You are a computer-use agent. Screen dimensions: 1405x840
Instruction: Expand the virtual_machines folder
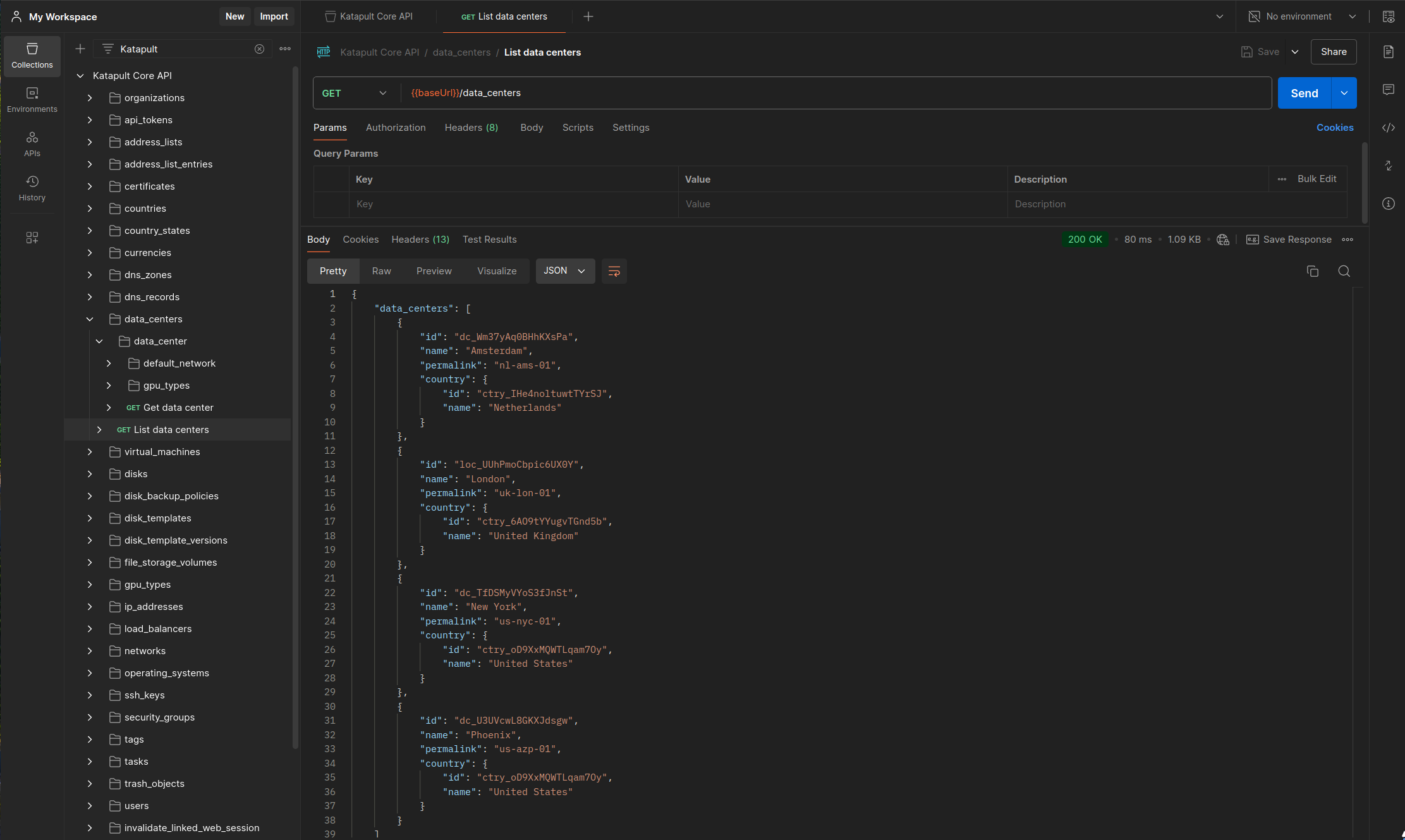click(x=90, y=452)
